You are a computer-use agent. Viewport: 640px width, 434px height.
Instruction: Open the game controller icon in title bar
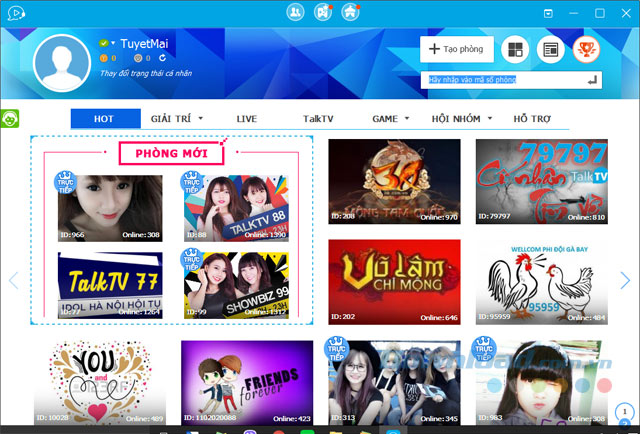323,12
